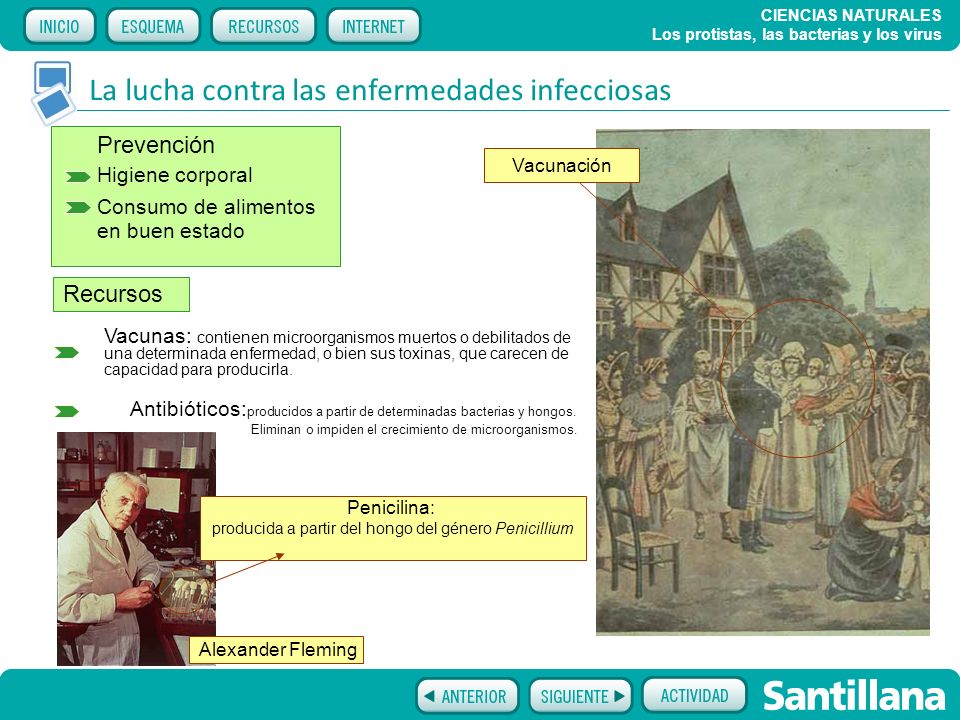The image size is (960, 720).
Task: Click the green arrow bullet beside Higiene corporal
Action: 78,177
